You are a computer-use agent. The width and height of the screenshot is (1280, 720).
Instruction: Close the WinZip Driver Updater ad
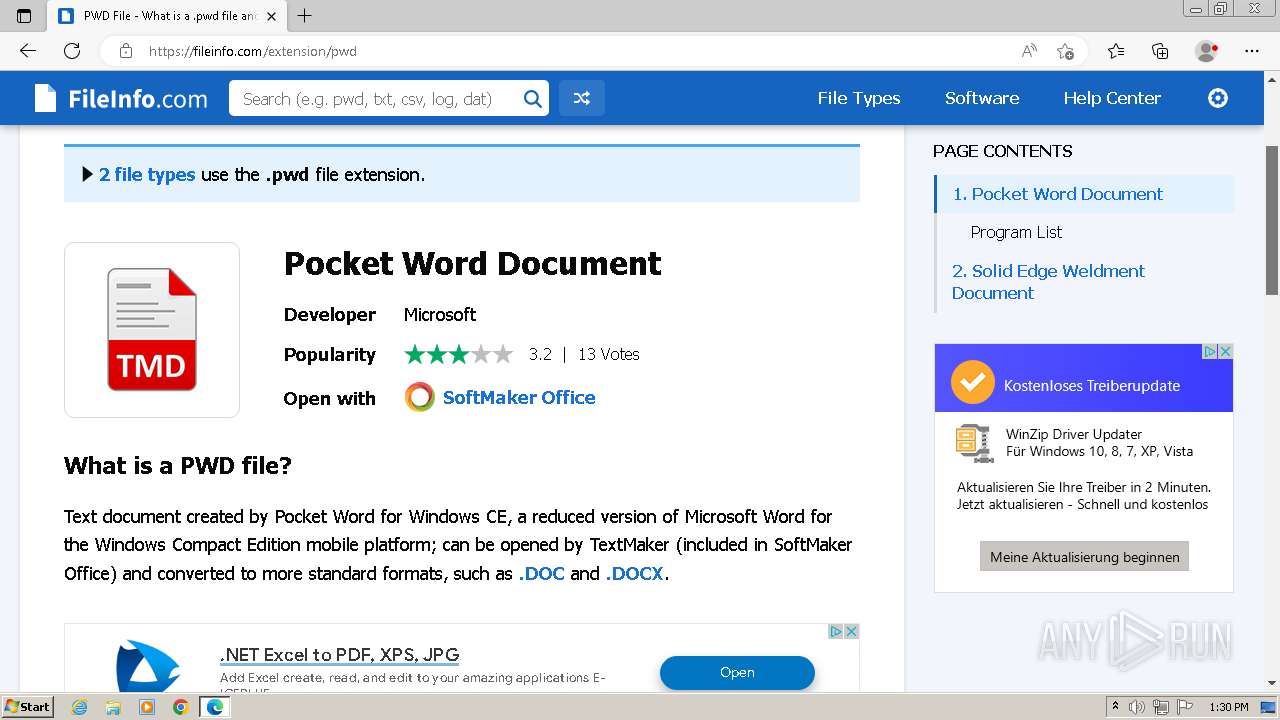[1225, 351]
